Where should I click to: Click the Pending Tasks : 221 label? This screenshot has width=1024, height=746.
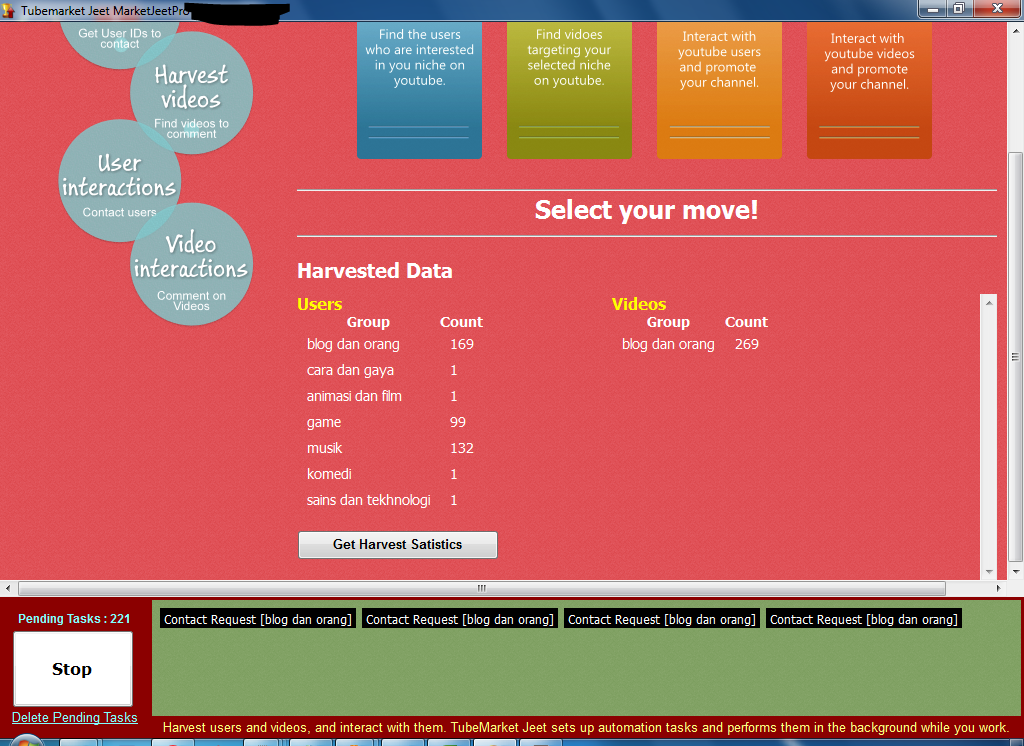tap(74, 619)
